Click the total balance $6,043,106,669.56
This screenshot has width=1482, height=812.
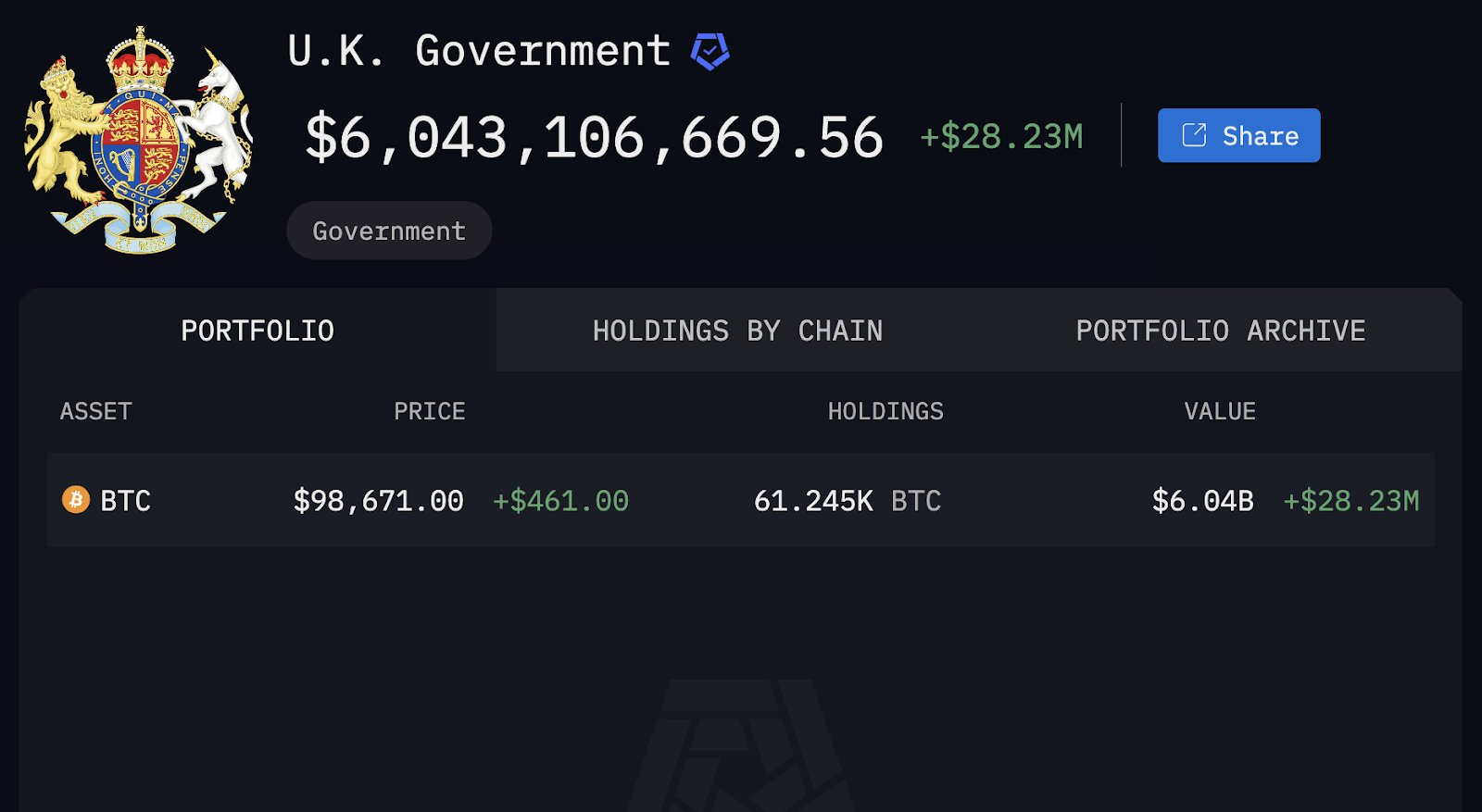pyautogui.click(x=594, y=138)
